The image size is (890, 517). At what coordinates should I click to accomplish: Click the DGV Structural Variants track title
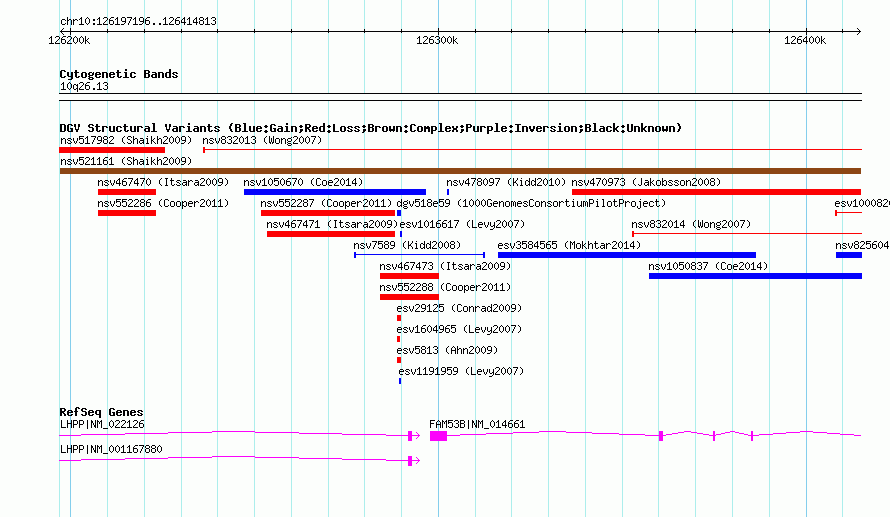[x=370, y=128]
